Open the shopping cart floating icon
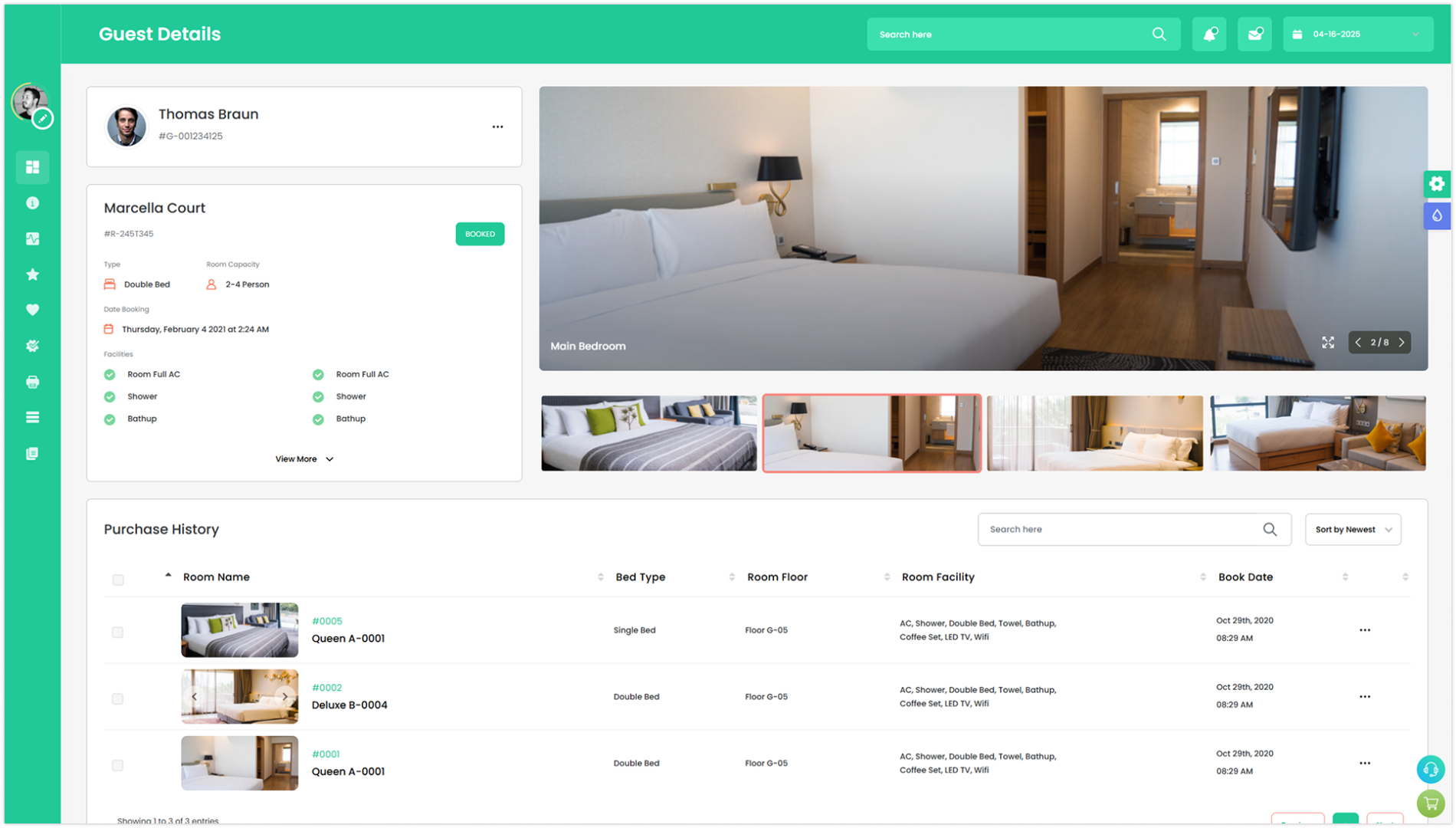The height and width of the screenshot is (828, 1456). point(1431,803)
